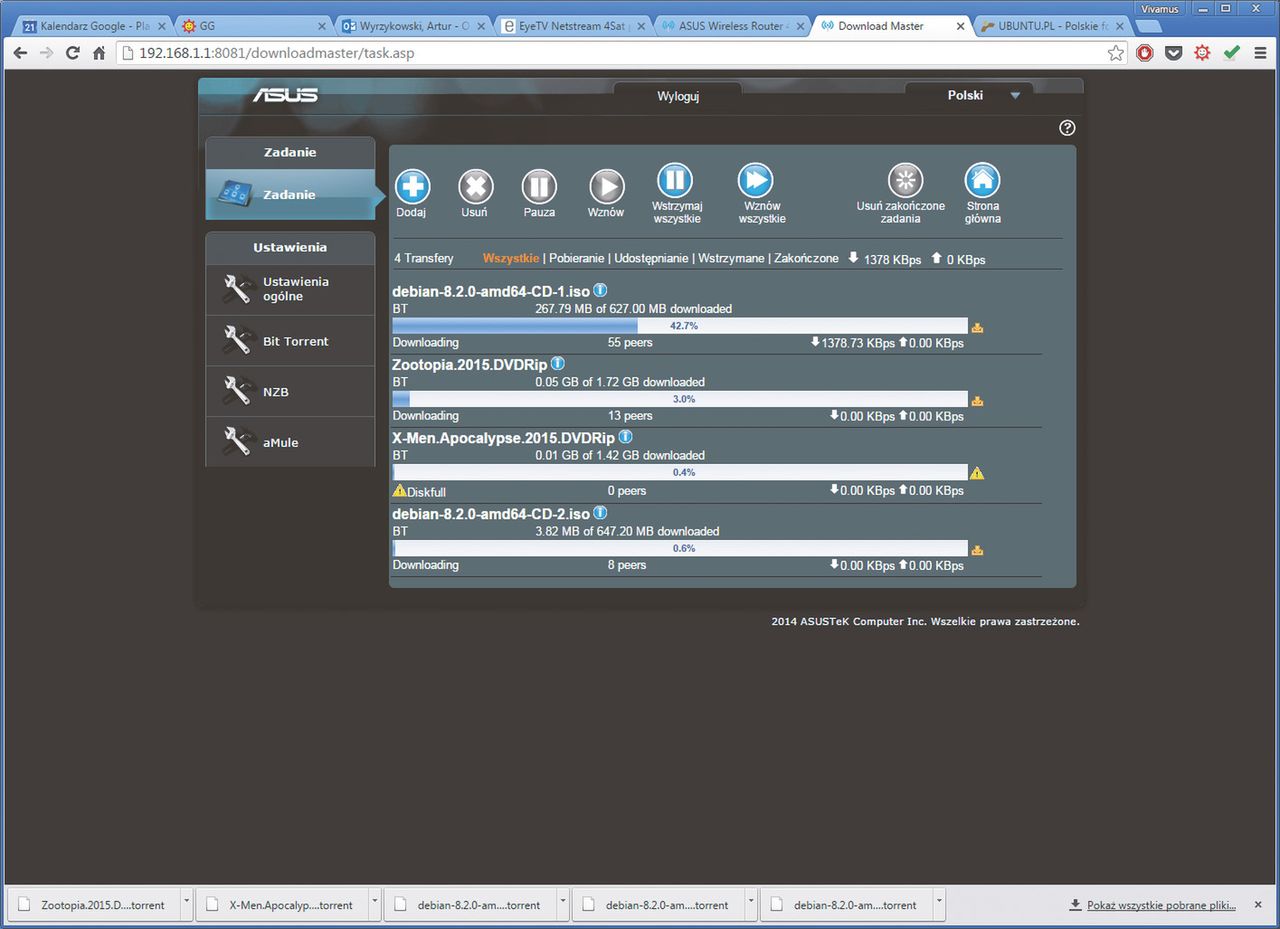Switch to GG tab
Image resolution: width=1280 pixels, height=929 pixels.
[253, 26]
